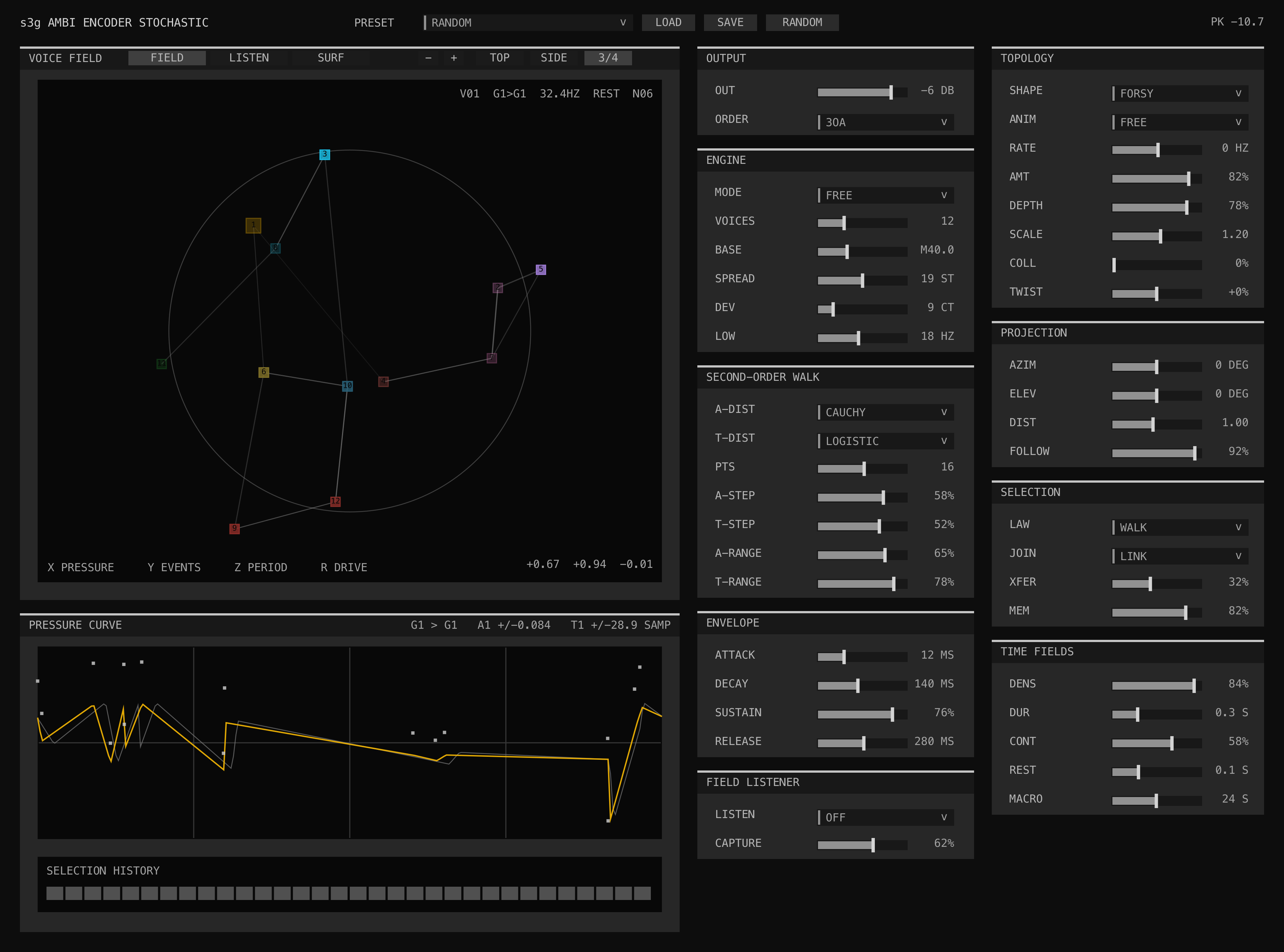Screen dimensions: 1284x952
Task: Click the X PRESSURE axis label
Action: tap(81, 568)
